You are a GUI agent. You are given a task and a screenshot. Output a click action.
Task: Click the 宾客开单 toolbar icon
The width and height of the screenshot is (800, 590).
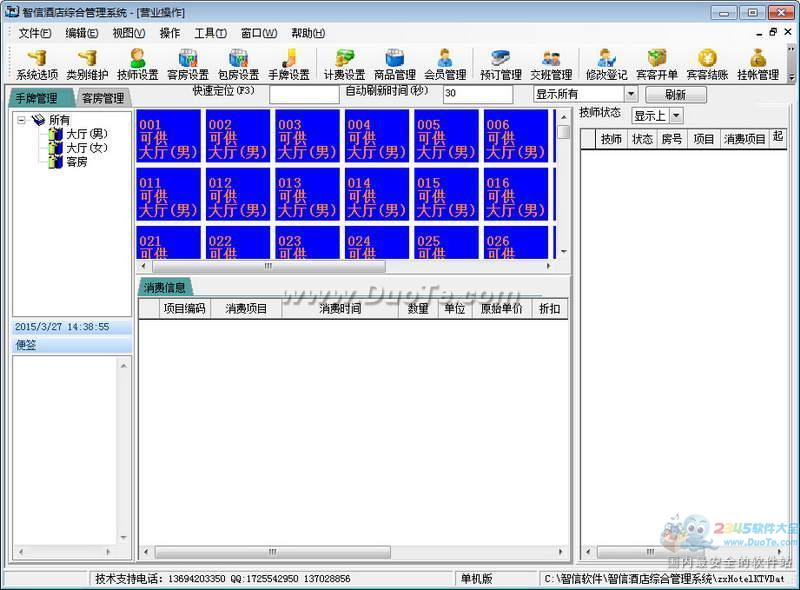[657, 65]
